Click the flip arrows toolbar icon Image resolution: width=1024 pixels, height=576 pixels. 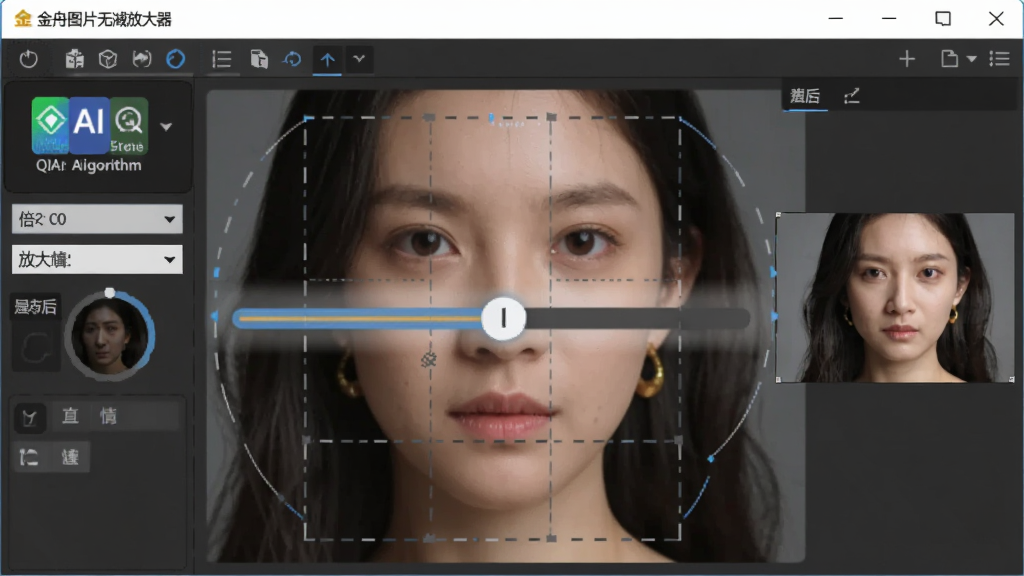(142, 59)
